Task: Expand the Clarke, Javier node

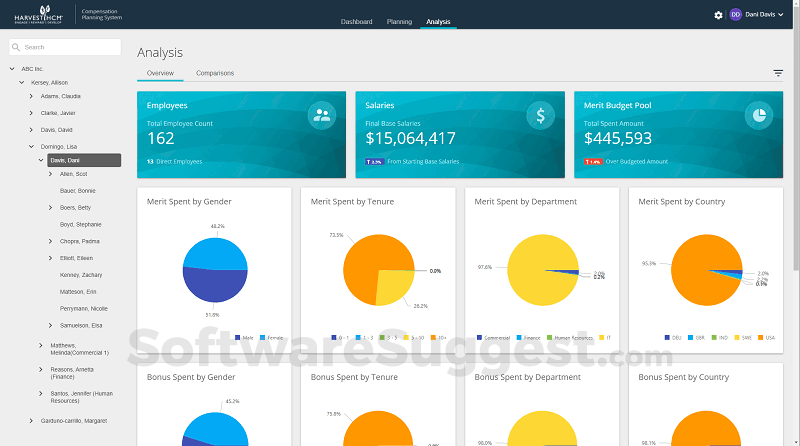Action: point(31,113)
